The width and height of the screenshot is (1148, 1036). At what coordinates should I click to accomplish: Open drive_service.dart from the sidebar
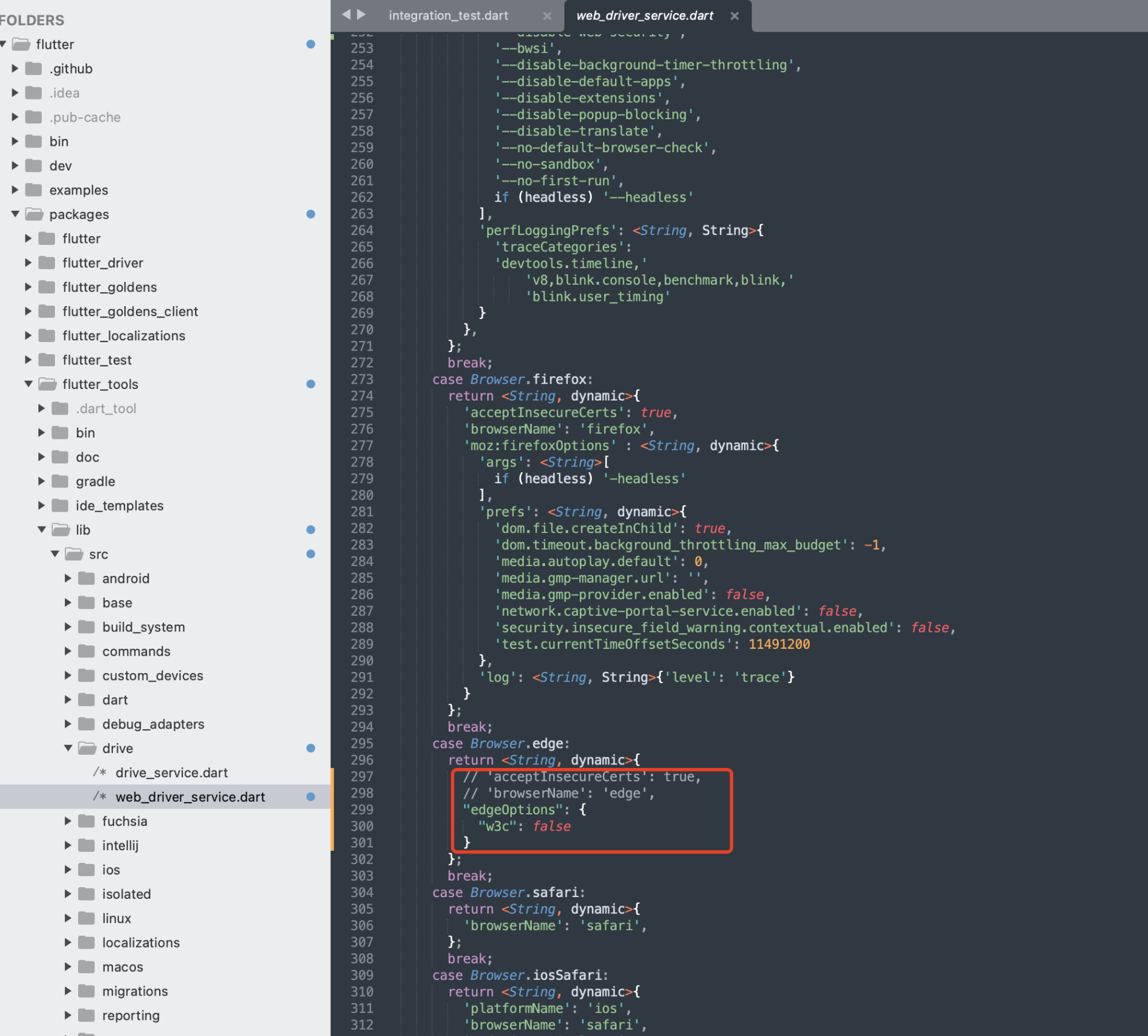pos(171,772)
